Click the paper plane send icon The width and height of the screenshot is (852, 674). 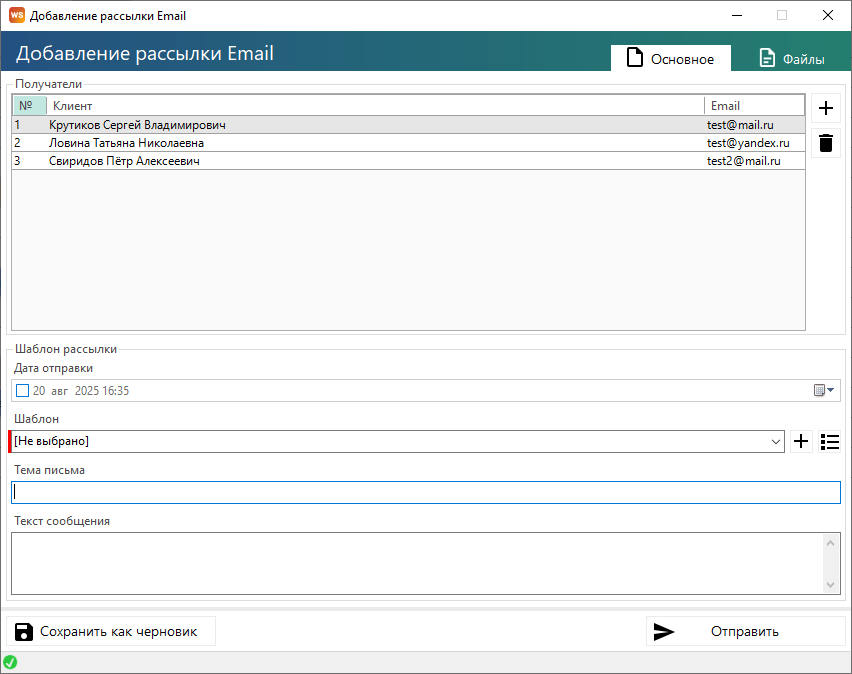(664, 632)
